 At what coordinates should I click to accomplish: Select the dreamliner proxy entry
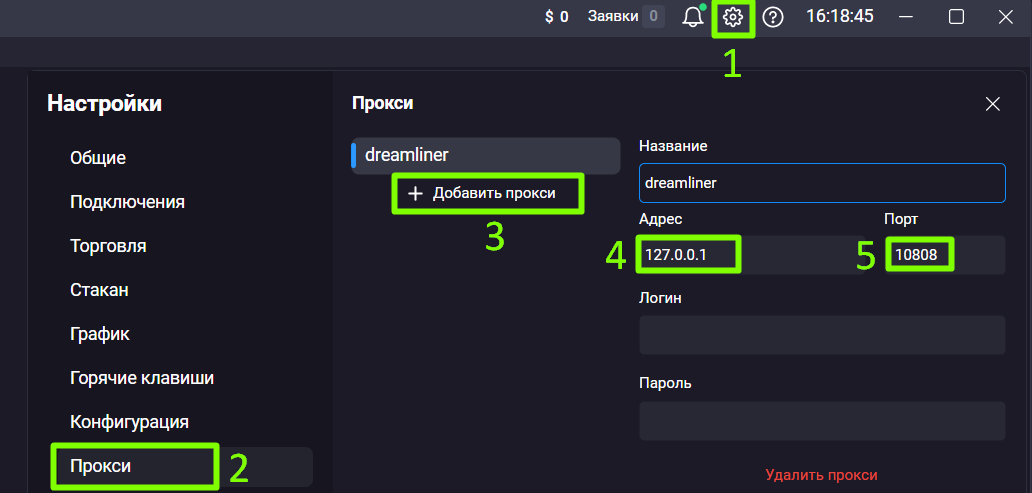click(485, 156)
